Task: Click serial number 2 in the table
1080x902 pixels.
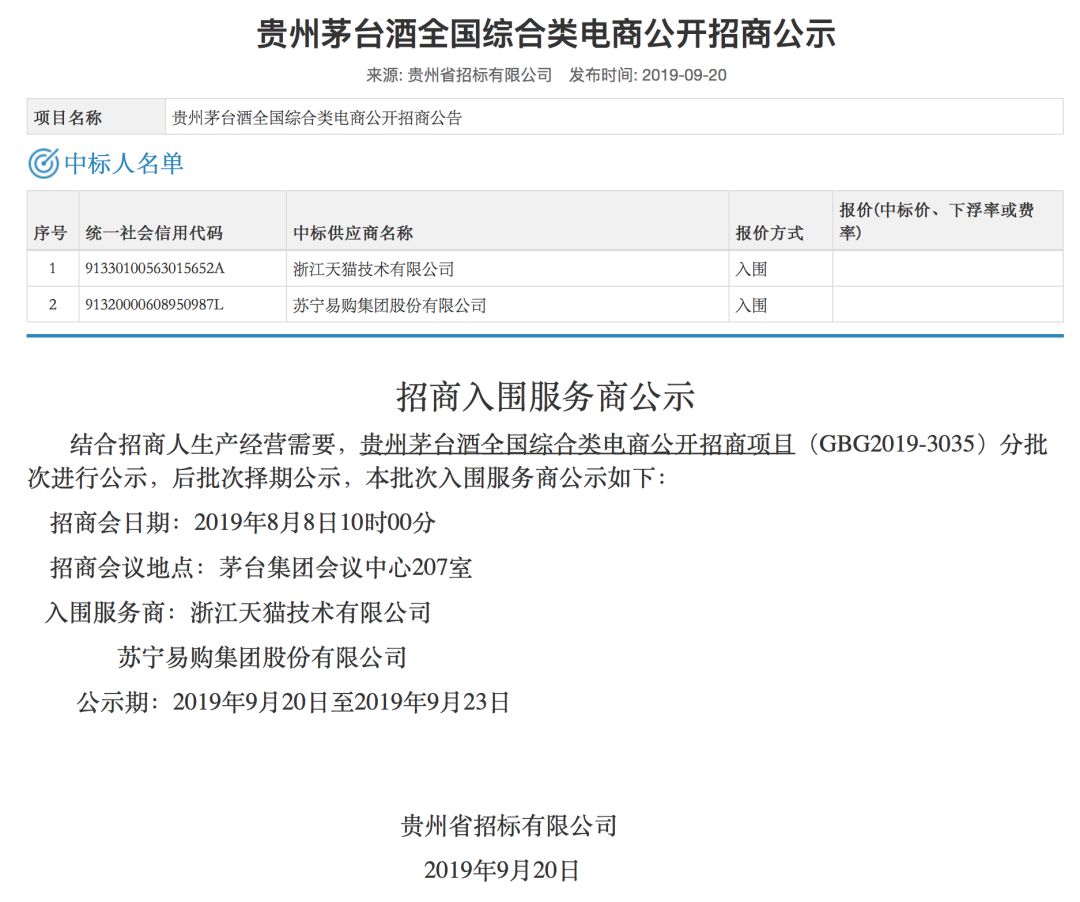Action: [x=52, y=304]
